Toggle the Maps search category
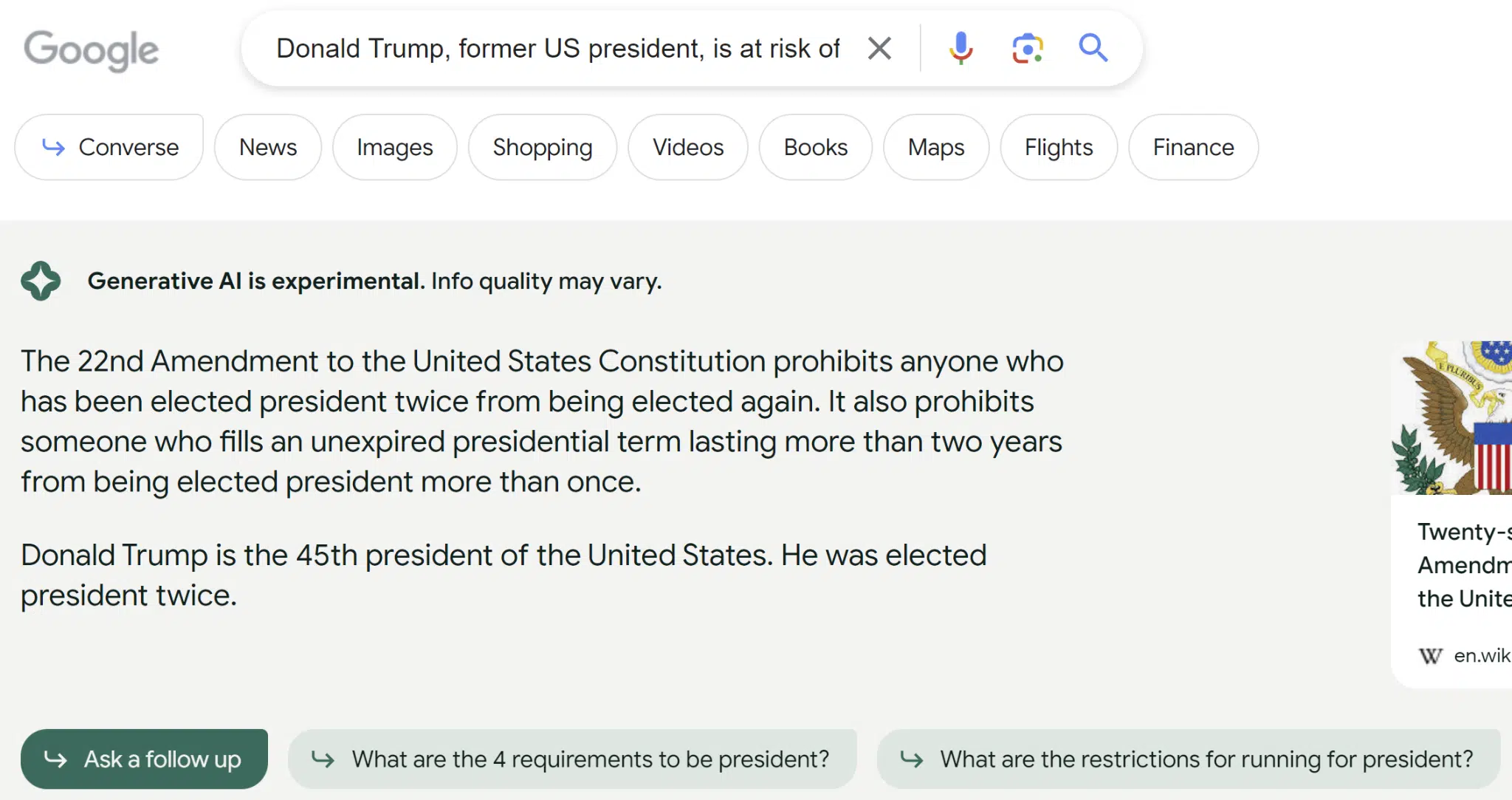 (x=935, y=147)
